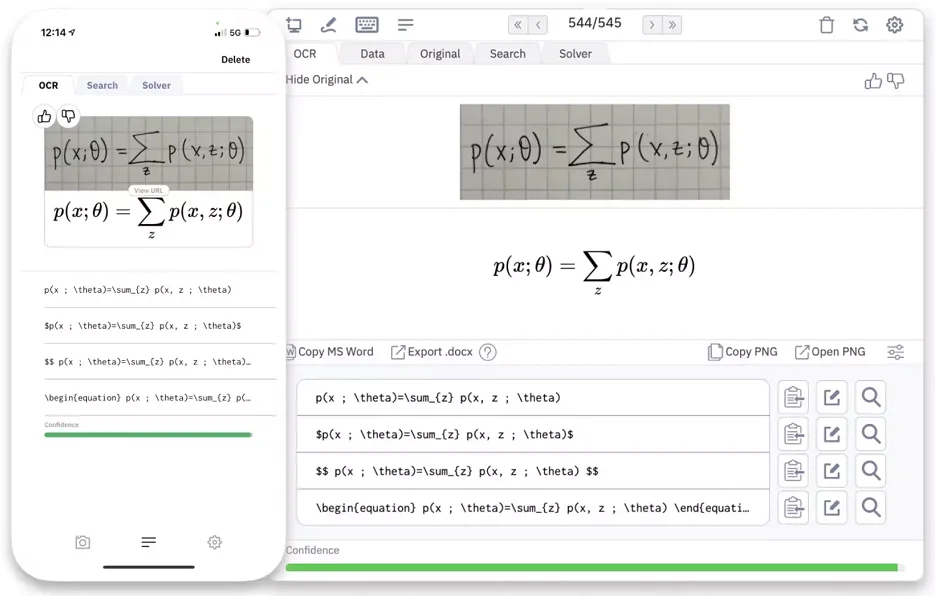Search the \begin{equation} row
This screenshot has width=935, height=596.
871,508
